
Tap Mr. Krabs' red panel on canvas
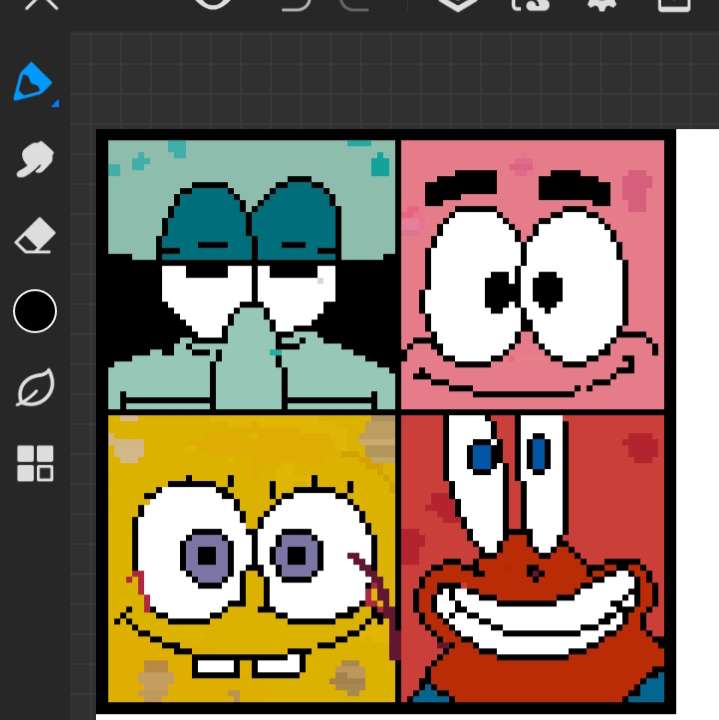click(532, 558)
